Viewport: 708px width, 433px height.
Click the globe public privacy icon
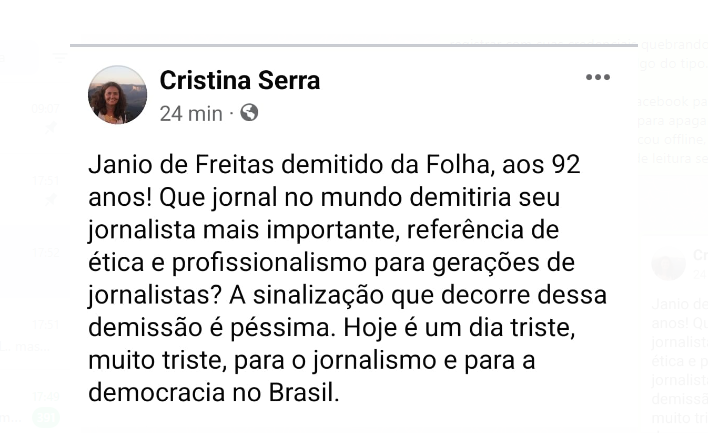pos(249,112)
